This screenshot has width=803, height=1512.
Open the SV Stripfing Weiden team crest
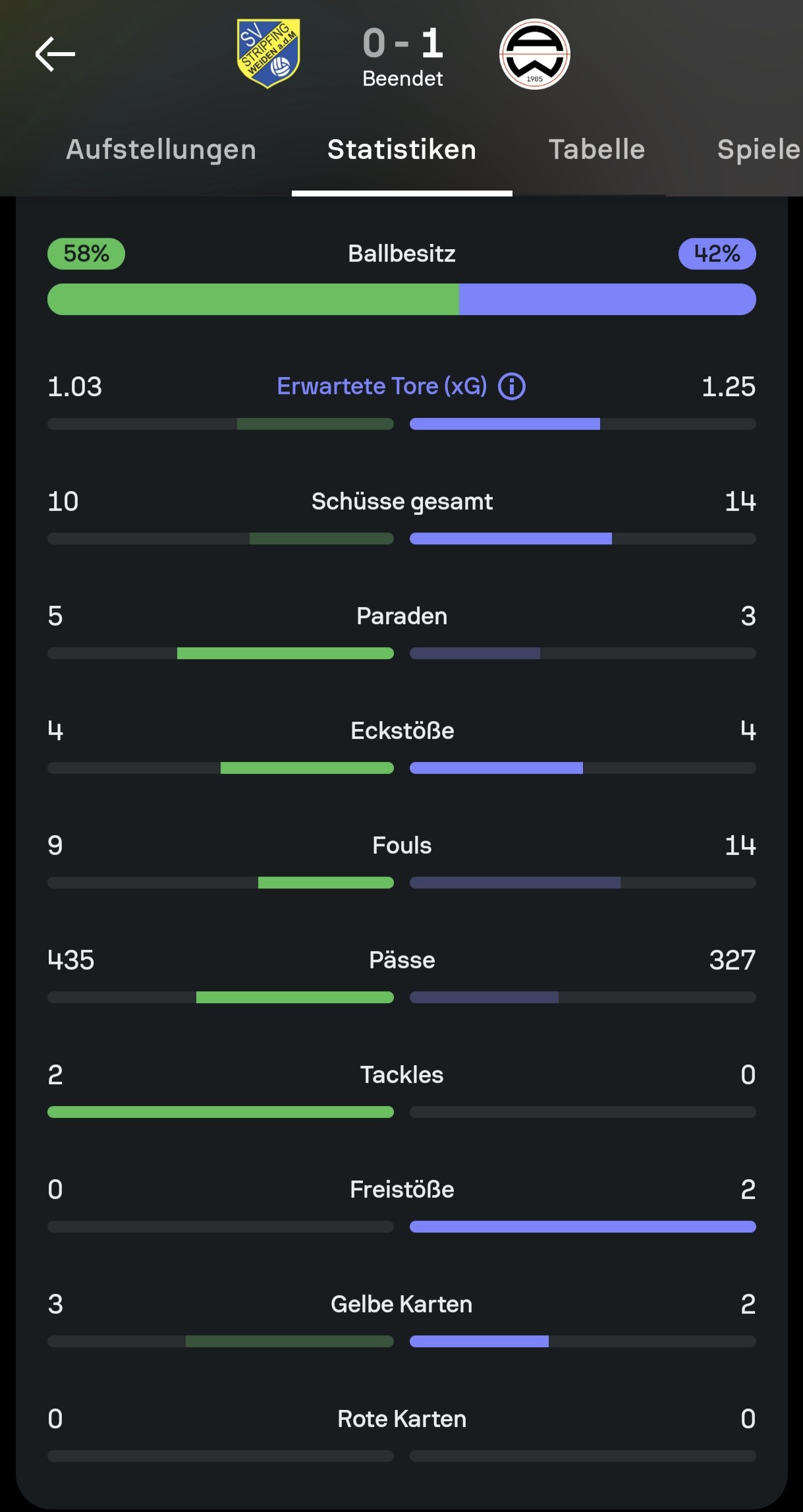point(268,53)
